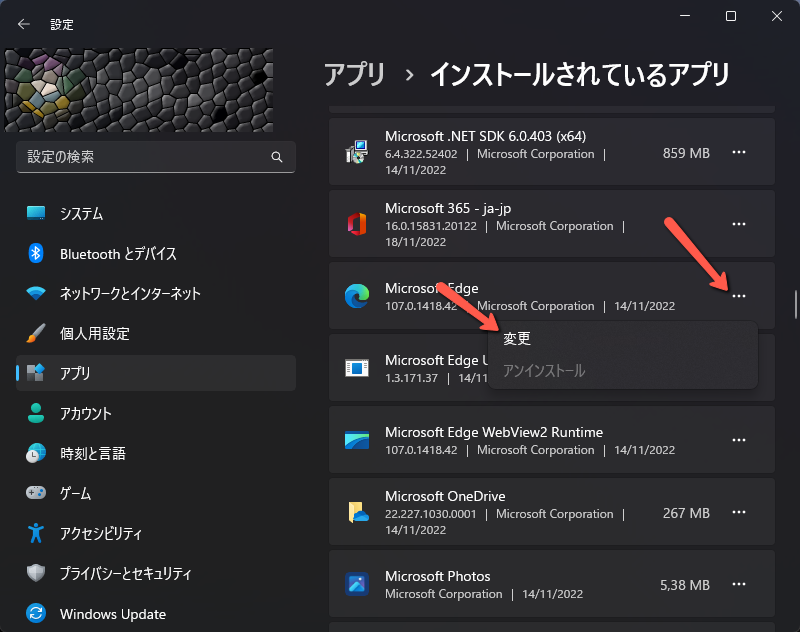Click the アプリ sidebar icon
Viewport: 800px width, 632px height.
coord(36,373)
